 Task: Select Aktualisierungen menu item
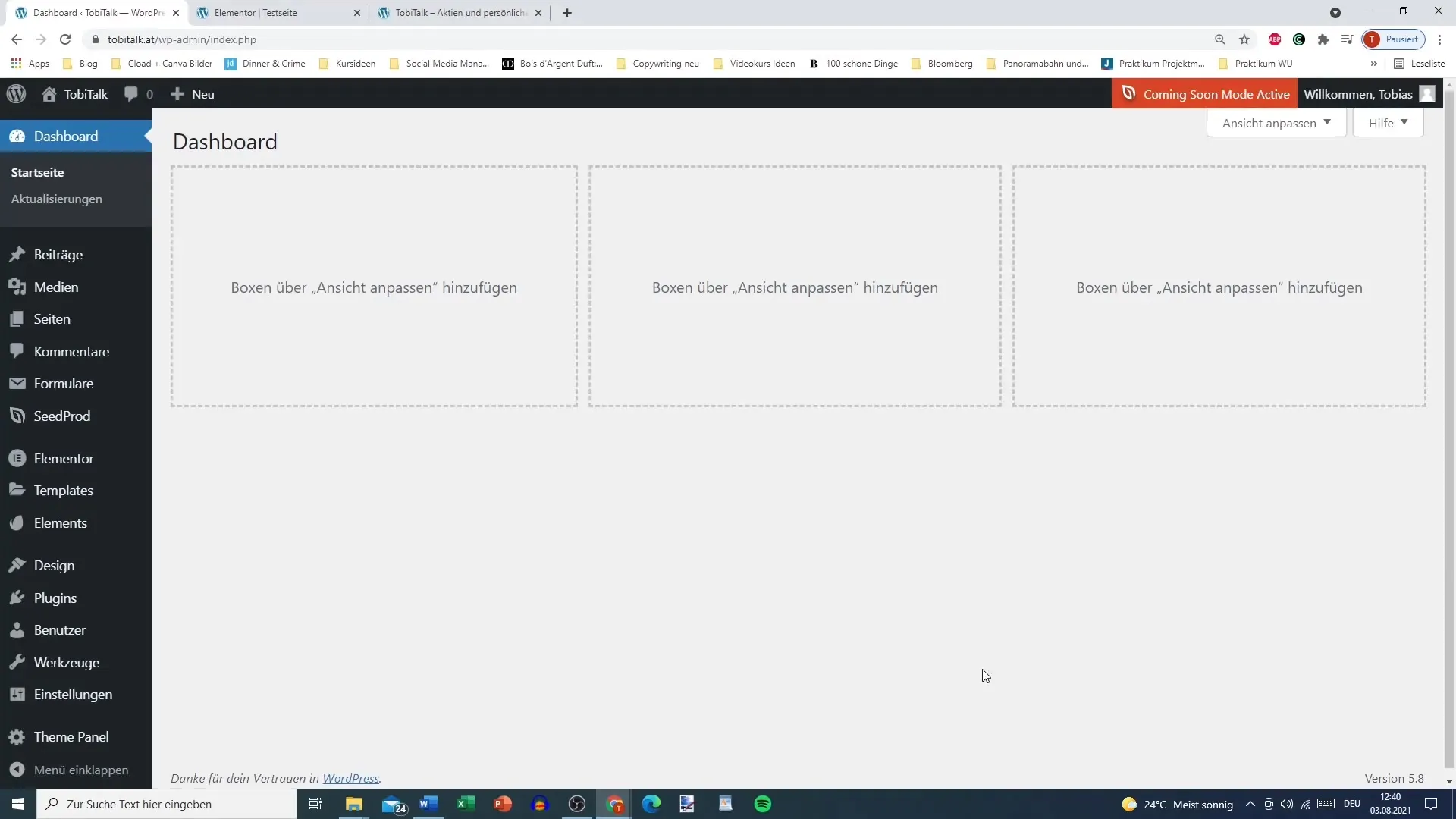(56, 198)
